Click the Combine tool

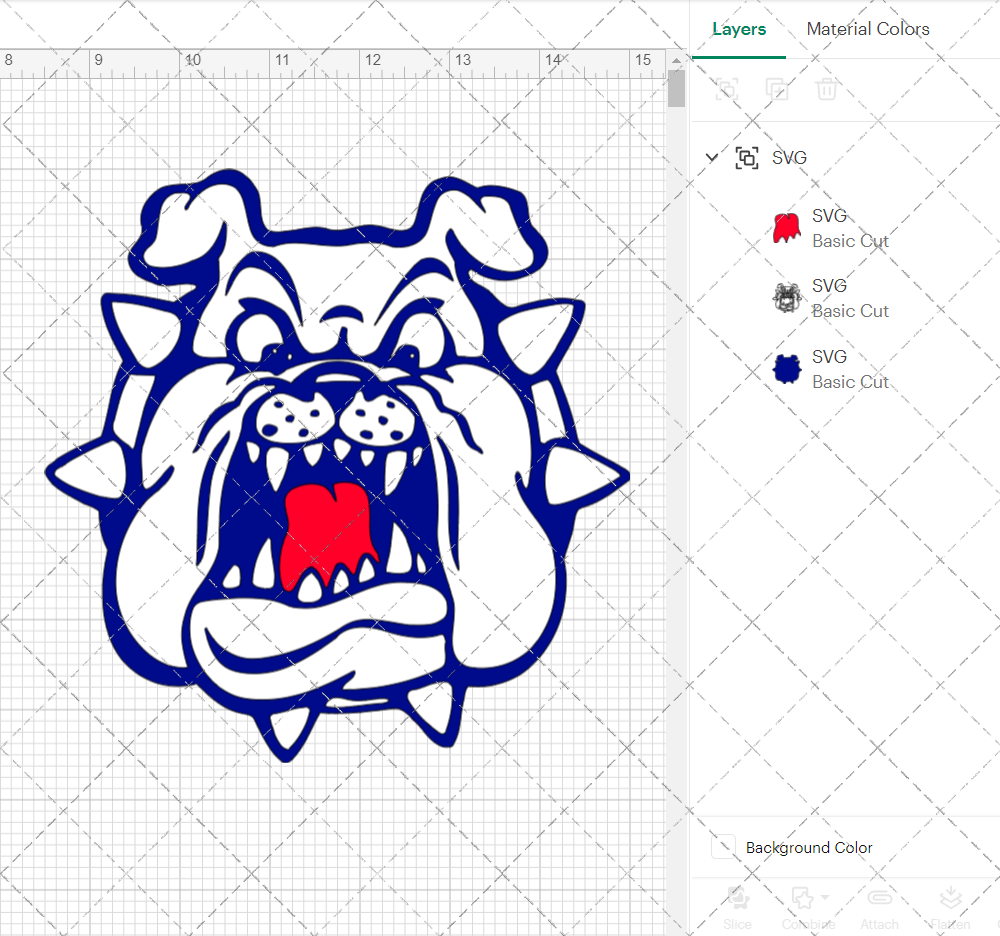pyautogui.click(x=808, y=907)
